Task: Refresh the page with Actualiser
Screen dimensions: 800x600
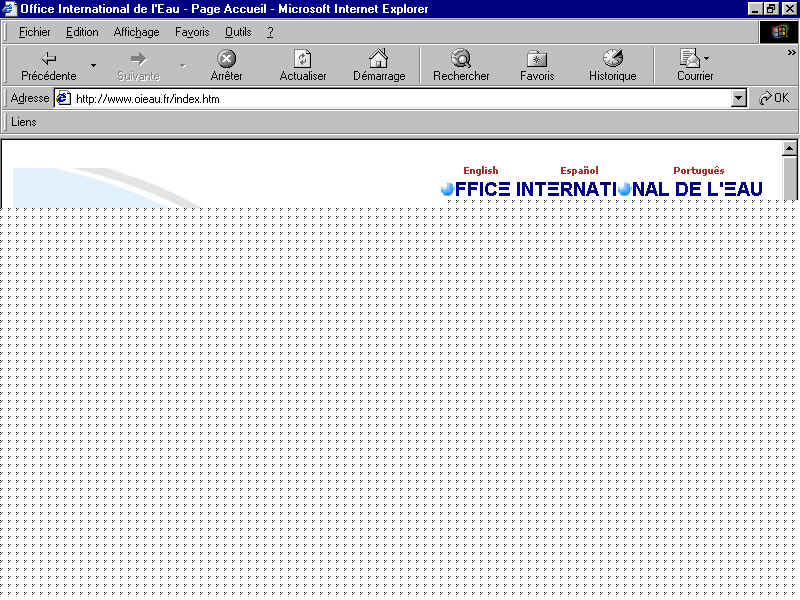Action: point(303,65)
